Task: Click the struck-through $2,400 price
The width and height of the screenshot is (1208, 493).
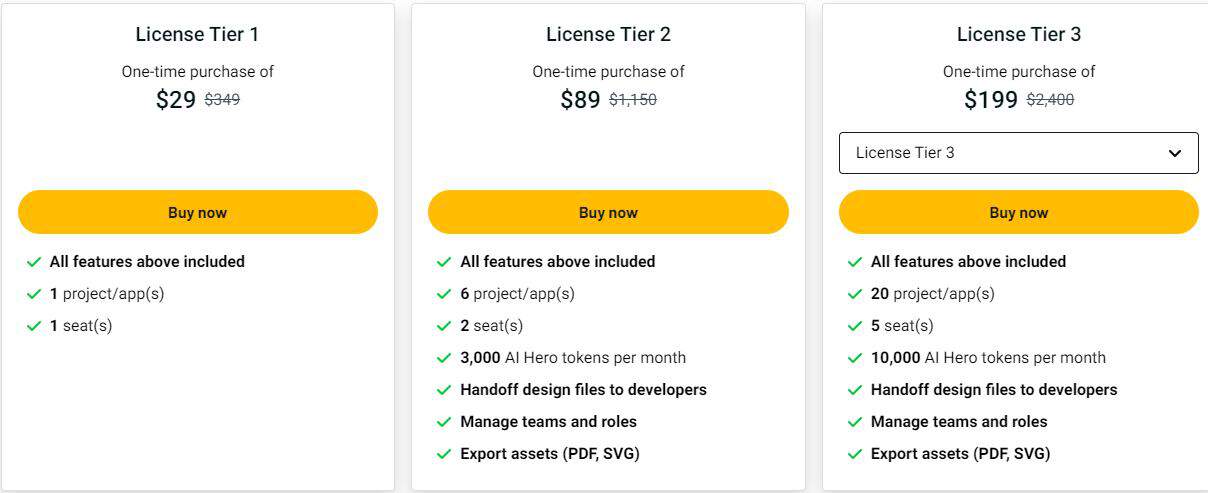Action: [x=1050, y=100]
